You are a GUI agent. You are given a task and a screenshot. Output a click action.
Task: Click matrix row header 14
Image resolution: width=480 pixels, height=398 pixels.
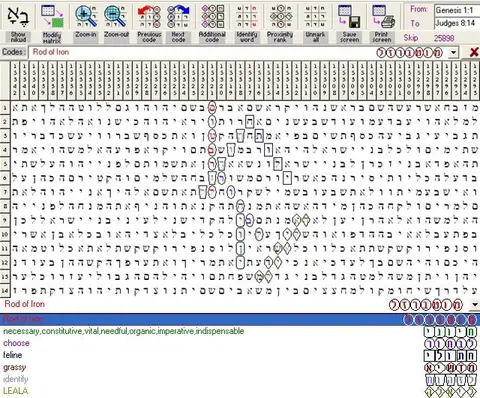tap(5, 291)
